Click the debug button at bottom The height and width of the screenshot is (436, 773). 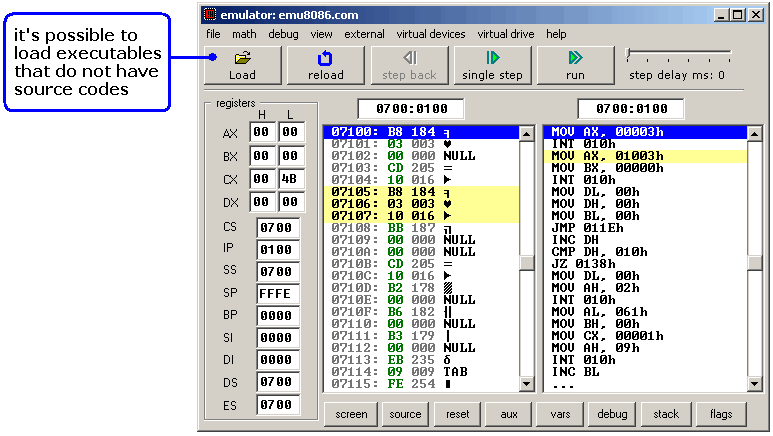click(612, 414)
